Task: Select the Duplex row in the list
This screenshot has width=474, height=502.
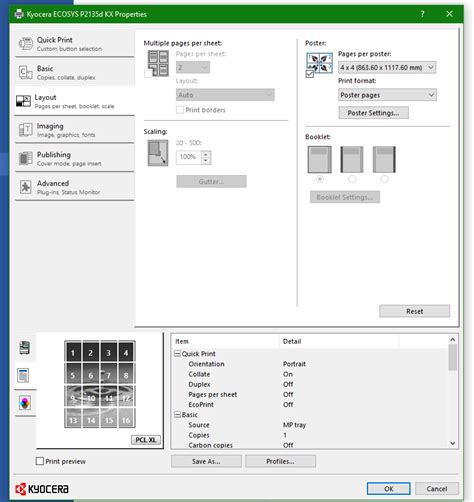Action: 310,384
